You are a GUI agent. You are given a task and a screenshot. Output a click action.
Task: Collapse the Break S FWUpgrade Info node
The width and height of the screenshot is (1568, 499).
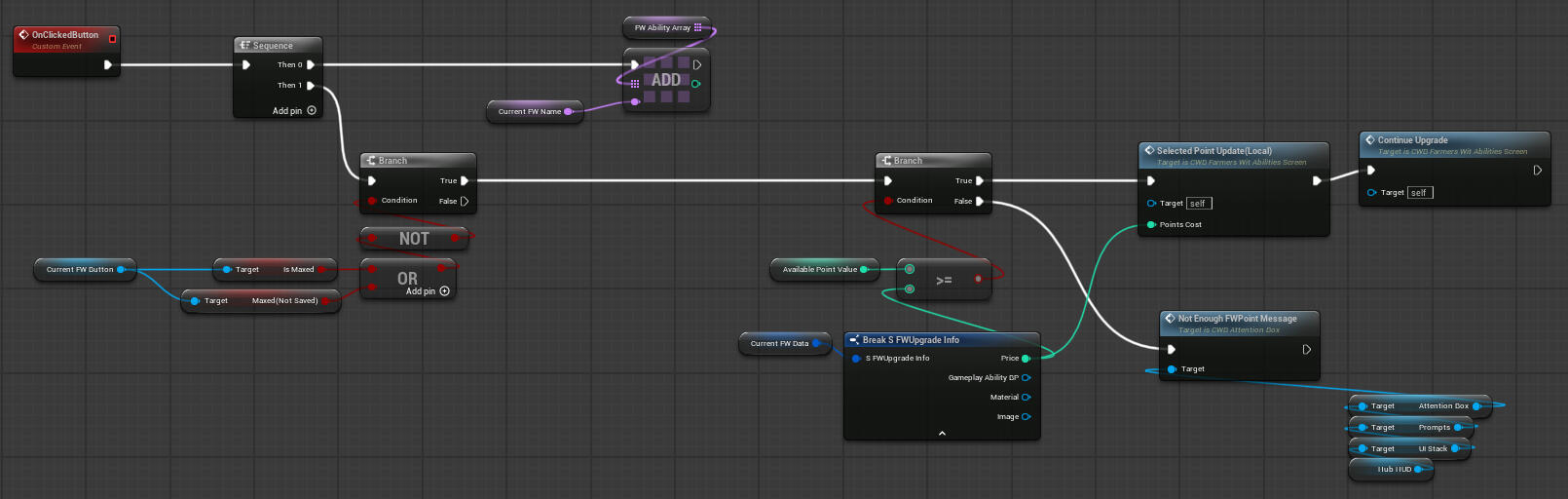[942, 433]
